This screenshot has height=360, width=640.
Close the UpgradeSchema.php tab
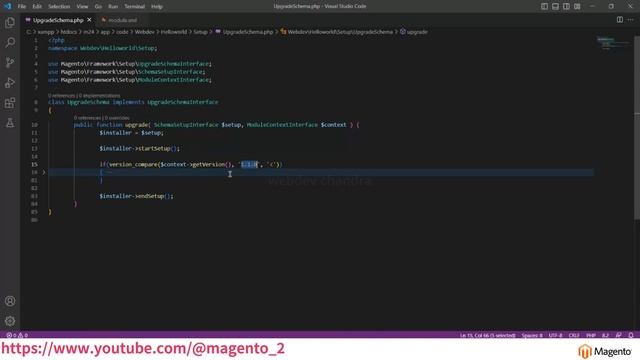(89, 20)
